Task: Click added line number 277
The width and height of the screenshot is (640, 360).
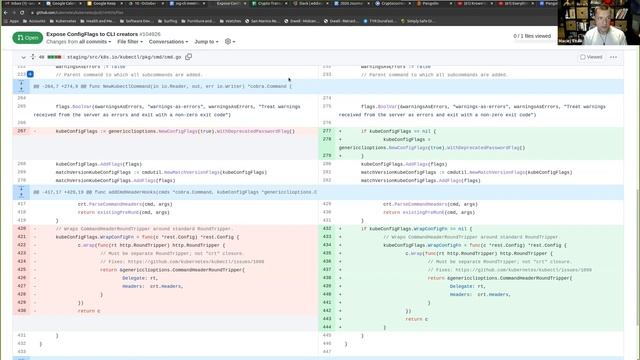Action: click(x=327, y=131)
